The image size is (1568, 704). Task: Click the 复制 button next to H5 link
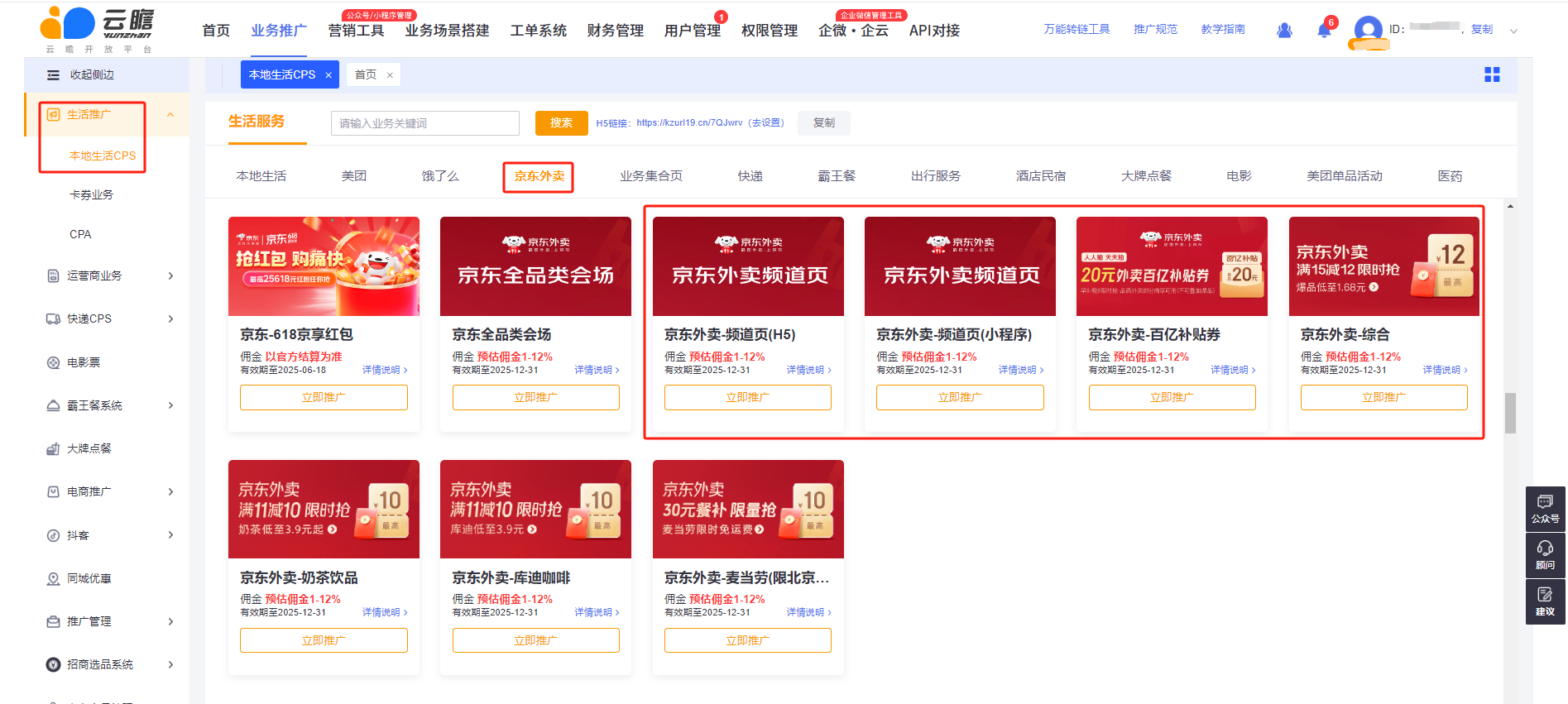click(x=824, y=123)
